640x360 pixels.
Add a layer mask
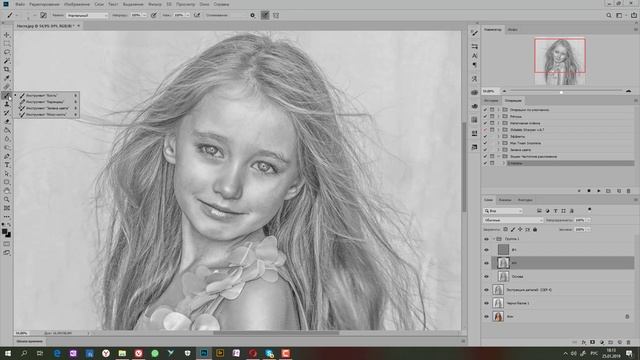click(593, 342)
